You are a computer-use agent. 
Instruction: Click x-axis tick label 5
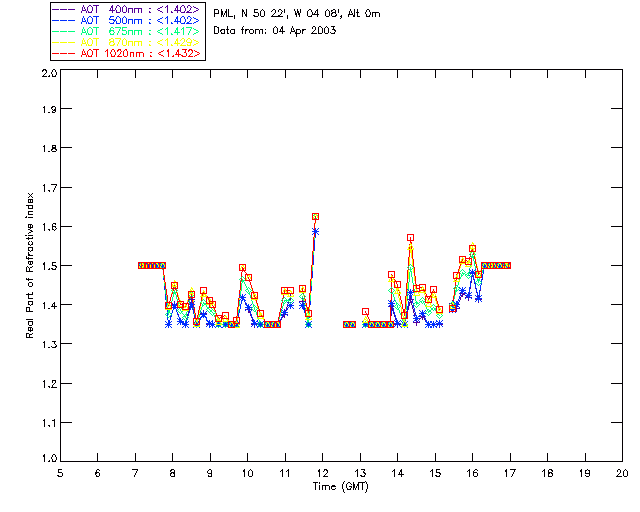[x=60, y=473]
